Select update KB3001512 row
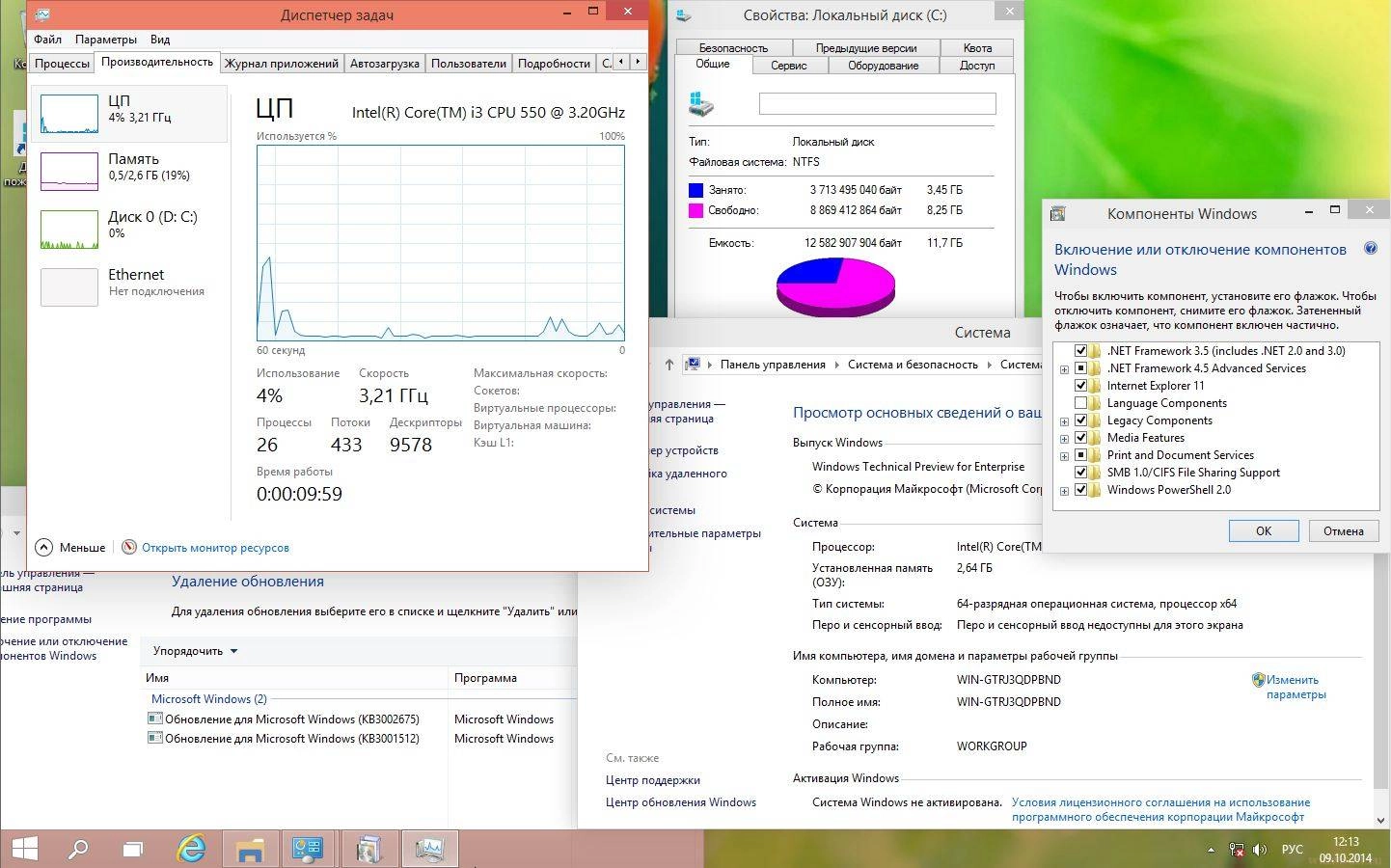Image resolution: width=1391 pixels, height=868 pixels. (x=357, y=739)
